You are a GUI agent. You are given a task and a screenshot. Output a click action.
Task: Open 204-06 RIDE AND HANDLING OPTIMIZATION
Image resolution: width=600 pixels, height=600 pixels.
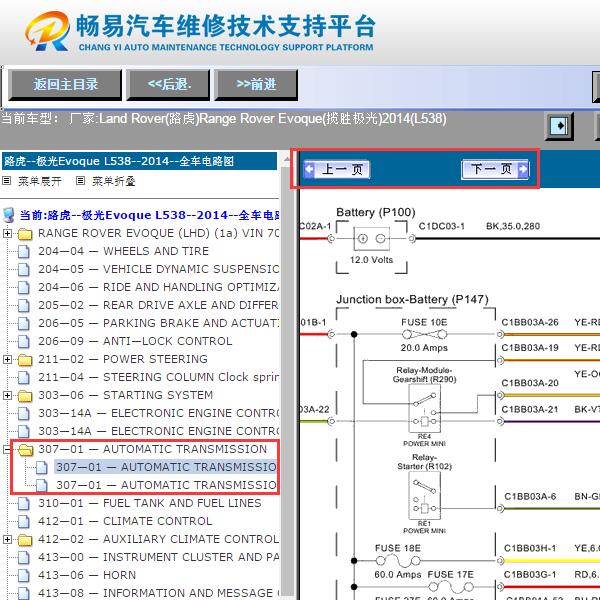[158, 287]
